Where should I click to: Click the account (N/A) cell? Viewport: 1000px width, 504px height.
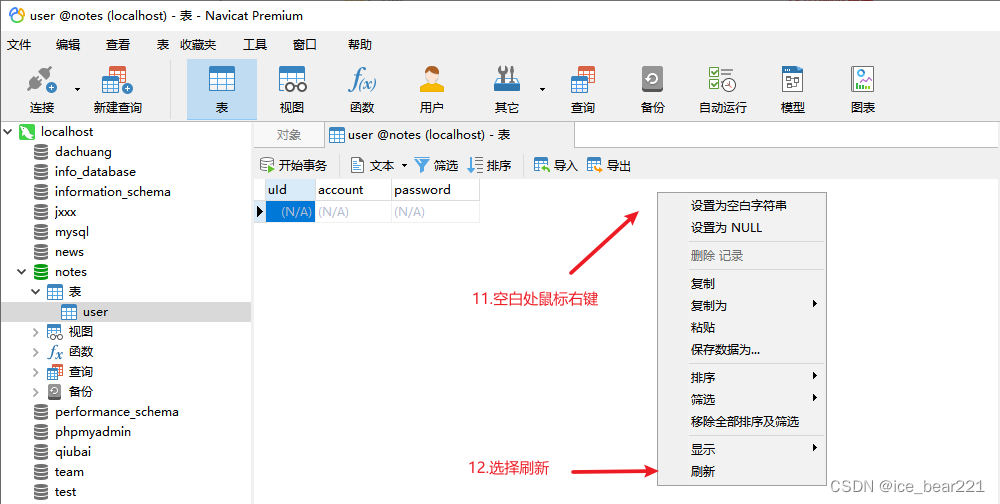353,212
